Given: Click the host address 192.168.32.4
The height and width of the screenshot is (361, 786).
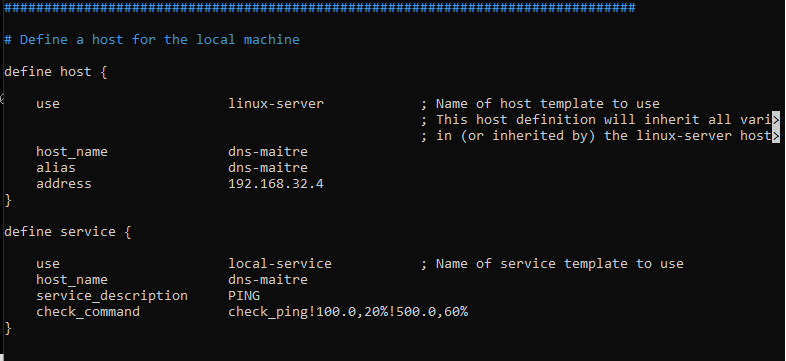Looking at the screenshot, I should tap(276, 184).
